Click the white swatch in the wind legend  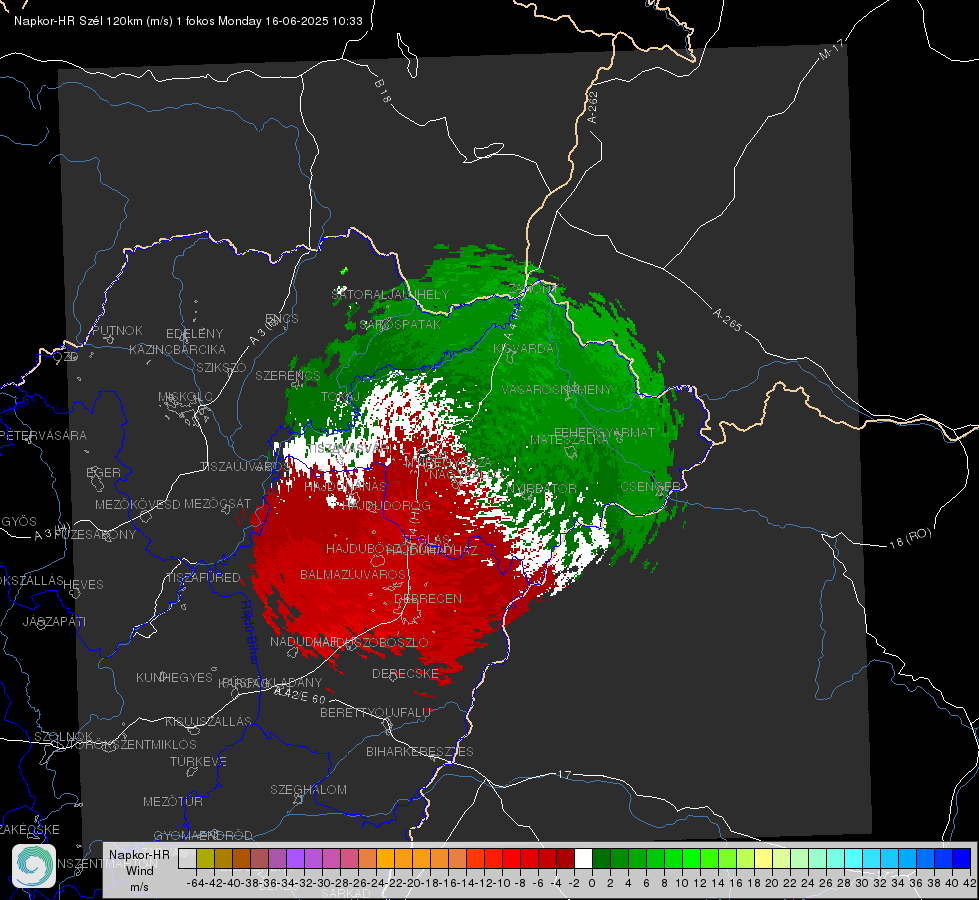tap(583, 859)
